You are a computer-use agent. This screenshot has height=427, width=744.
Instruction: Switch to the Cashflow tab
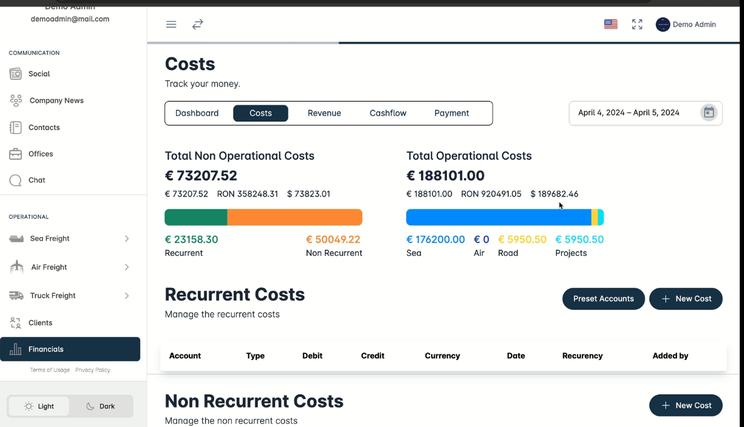(x=388, y=113)
